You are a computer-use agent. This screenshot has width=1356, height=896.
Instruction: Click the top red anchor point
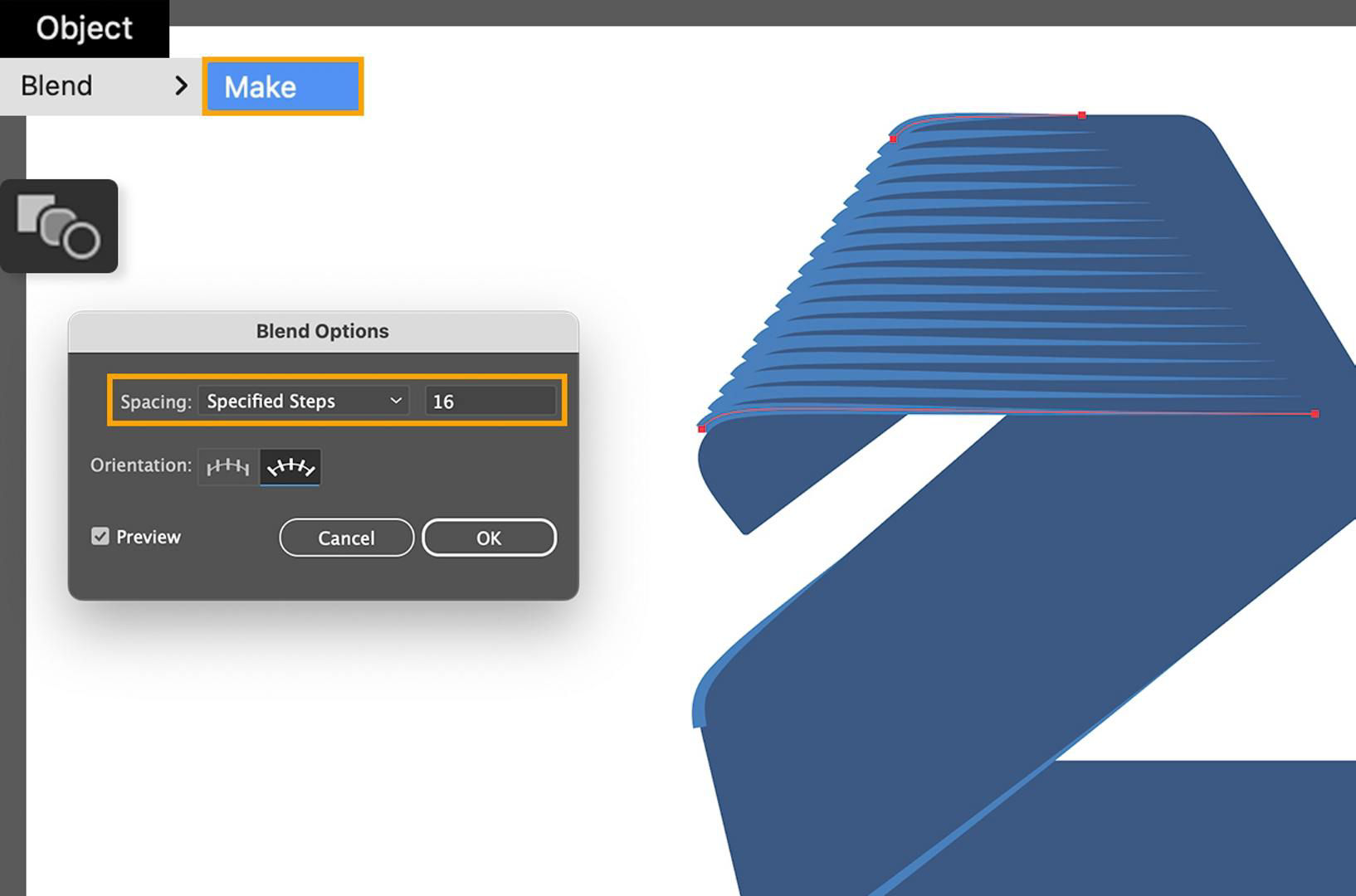[1081, 116]
